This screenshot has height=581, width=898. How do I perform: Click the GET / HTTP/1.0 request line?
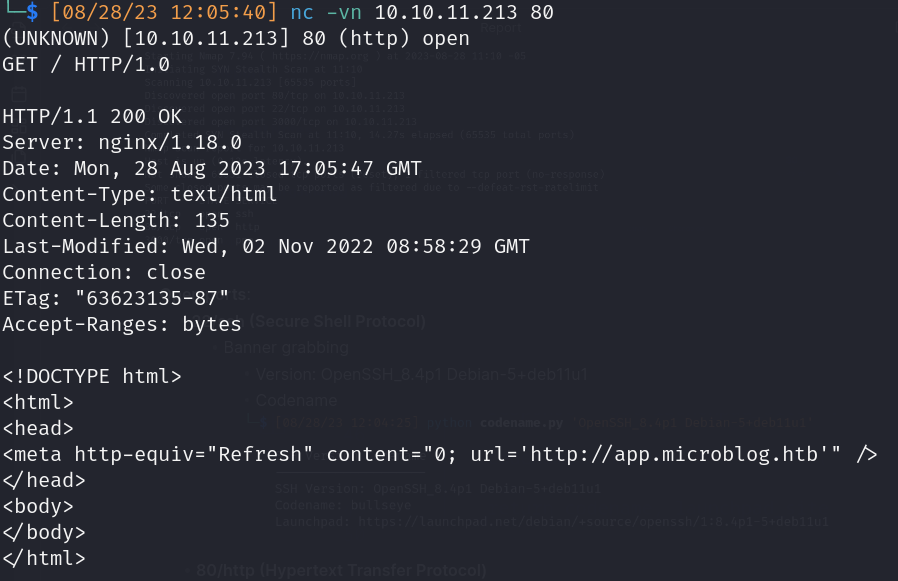(x=86, y=64)
